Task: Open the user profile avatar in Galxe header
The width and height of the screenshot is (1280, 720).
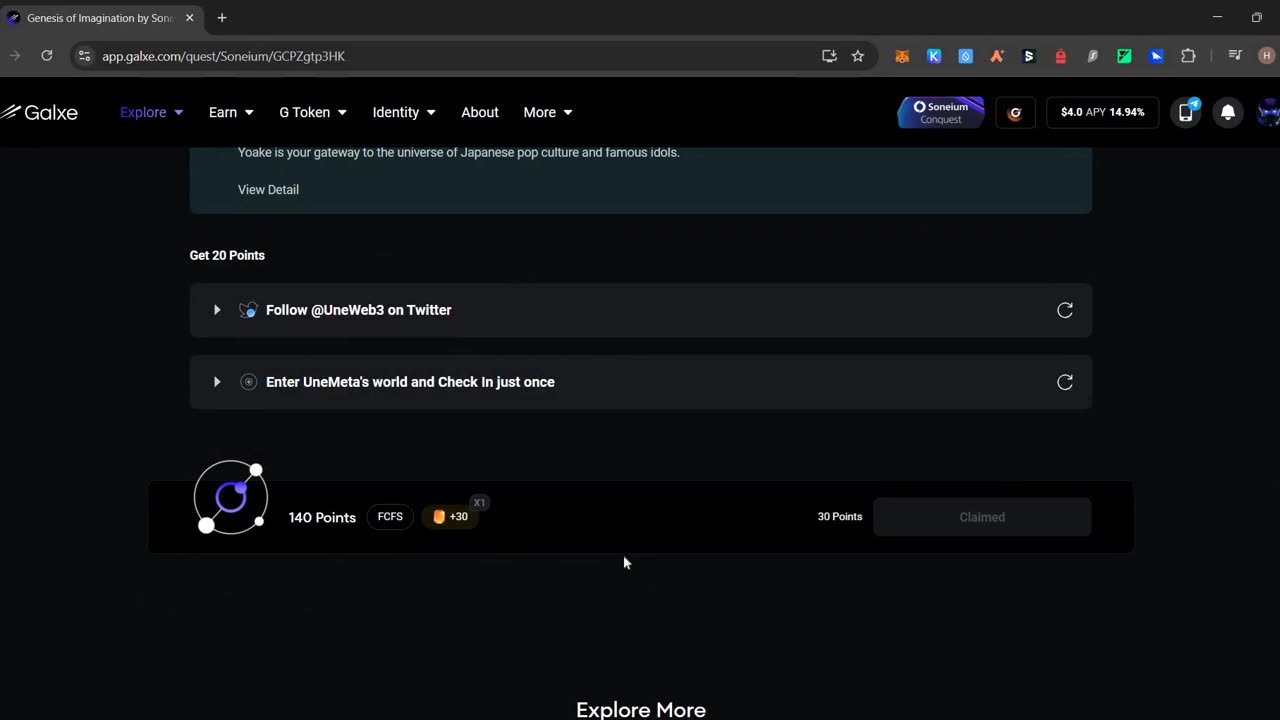Action: tap(1268, 113)
